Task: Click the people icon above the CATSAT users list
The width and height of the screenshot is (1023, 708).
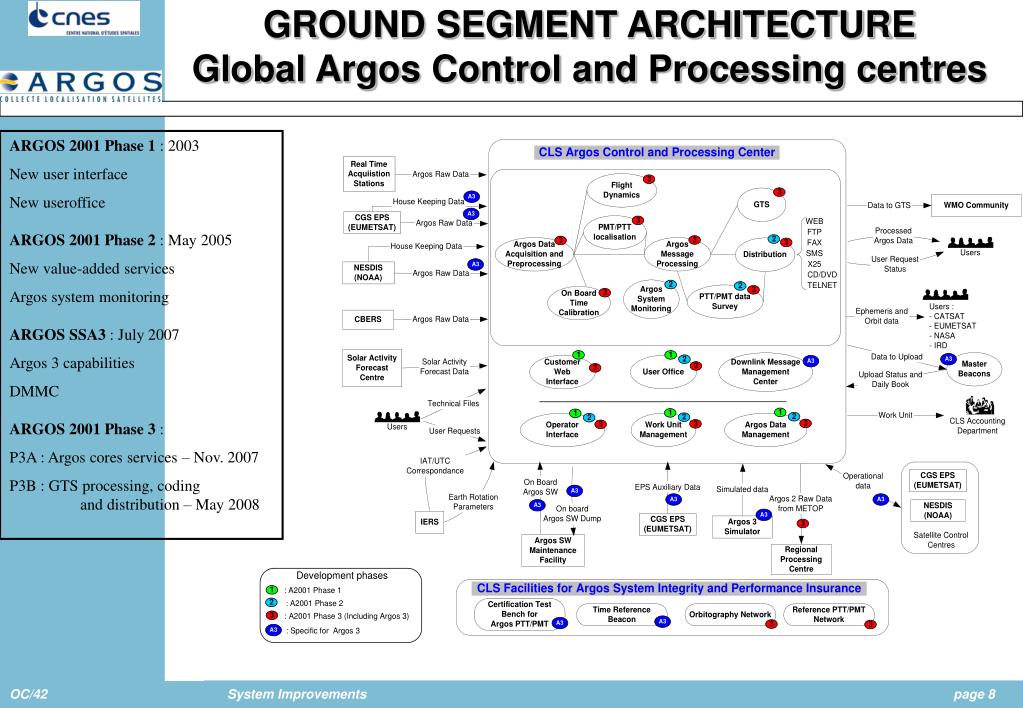Action: [945, 294]
